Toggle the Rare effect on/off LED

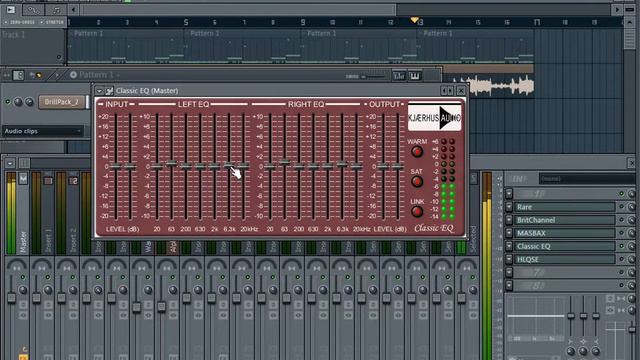[621, 207]
